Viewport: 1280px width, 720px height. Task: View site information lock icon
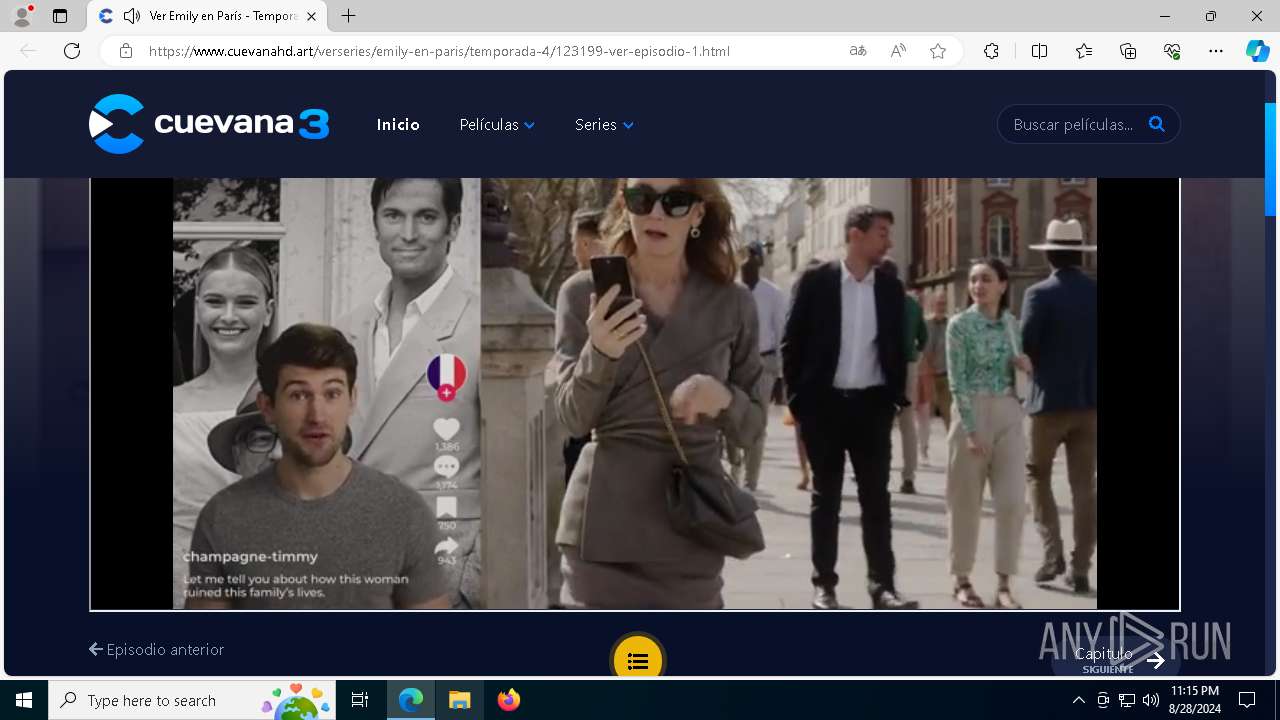click(126, 51)
